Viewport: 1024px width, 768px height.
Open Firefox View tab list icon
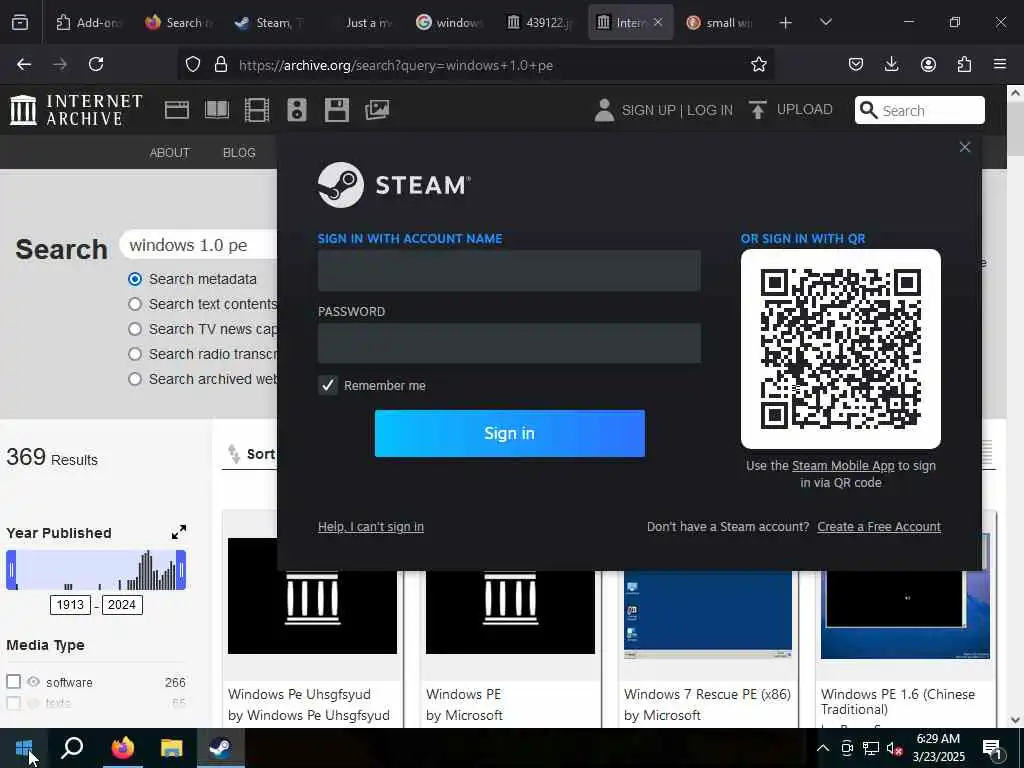[20, 22]
